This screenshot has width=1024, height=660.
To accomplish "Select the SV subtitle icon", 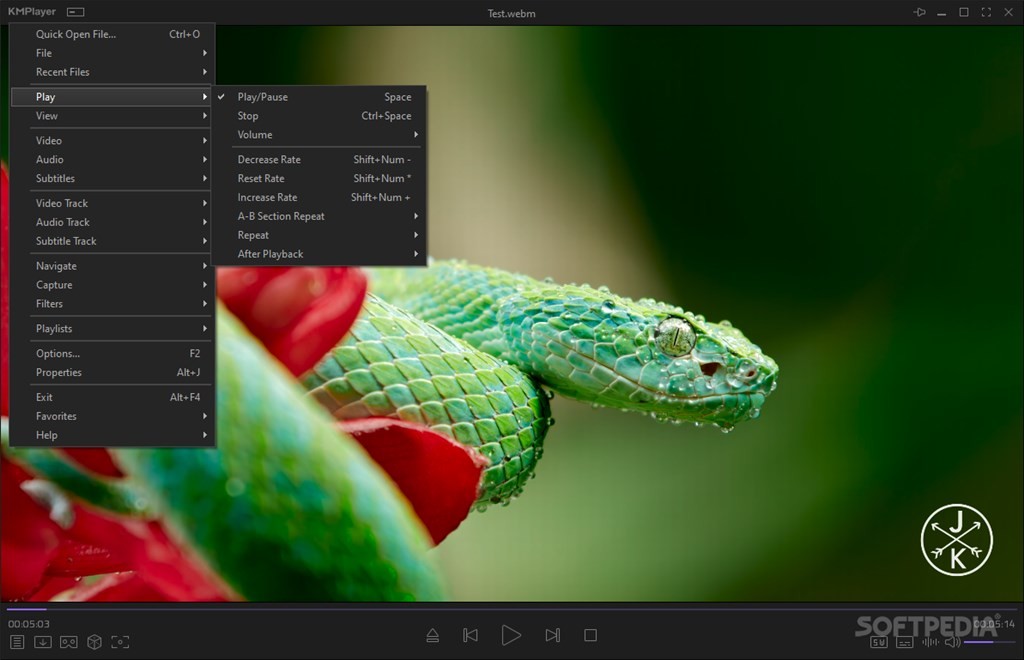I will [878, 643].
